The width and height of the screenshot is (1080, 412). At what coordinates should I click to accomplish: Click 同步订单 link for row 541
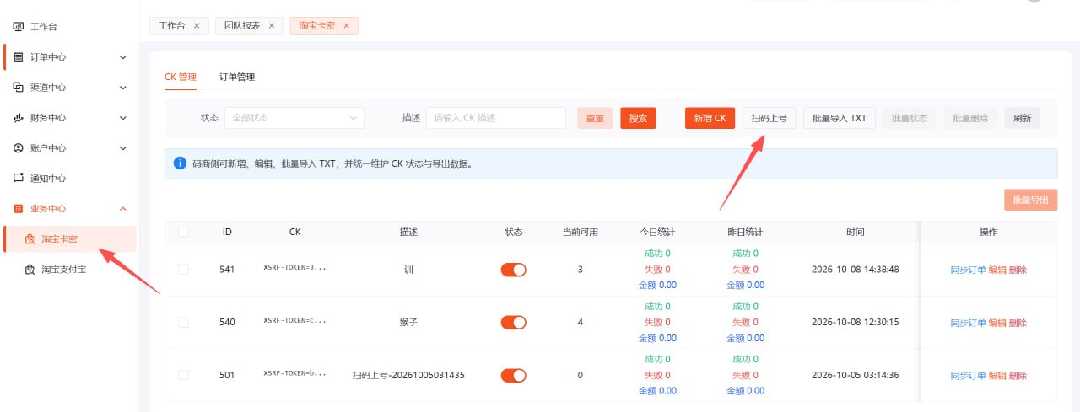click(x=968, y=269)
